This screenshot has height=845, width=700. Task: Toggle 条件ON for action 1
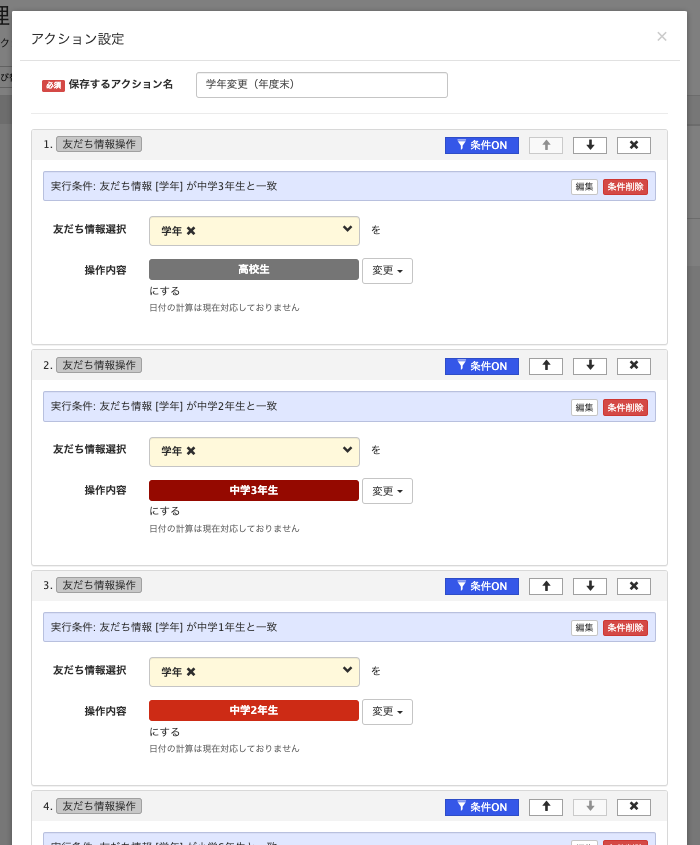481,145
